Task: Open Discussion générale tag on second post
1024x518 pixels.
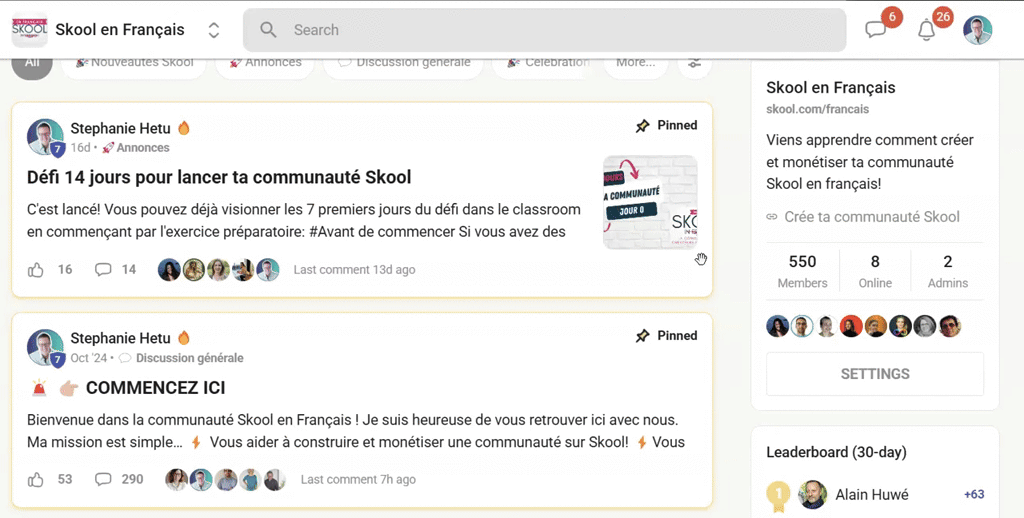Action: 181,358
